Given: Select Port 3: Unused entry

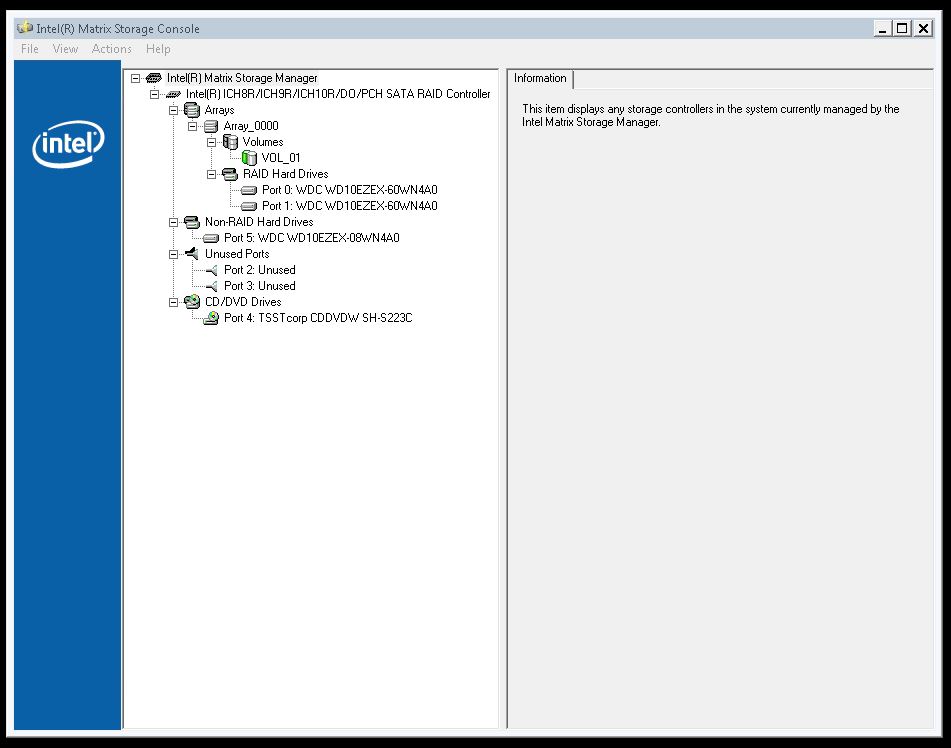Looking at the screenshot, I should pos(260,286).
